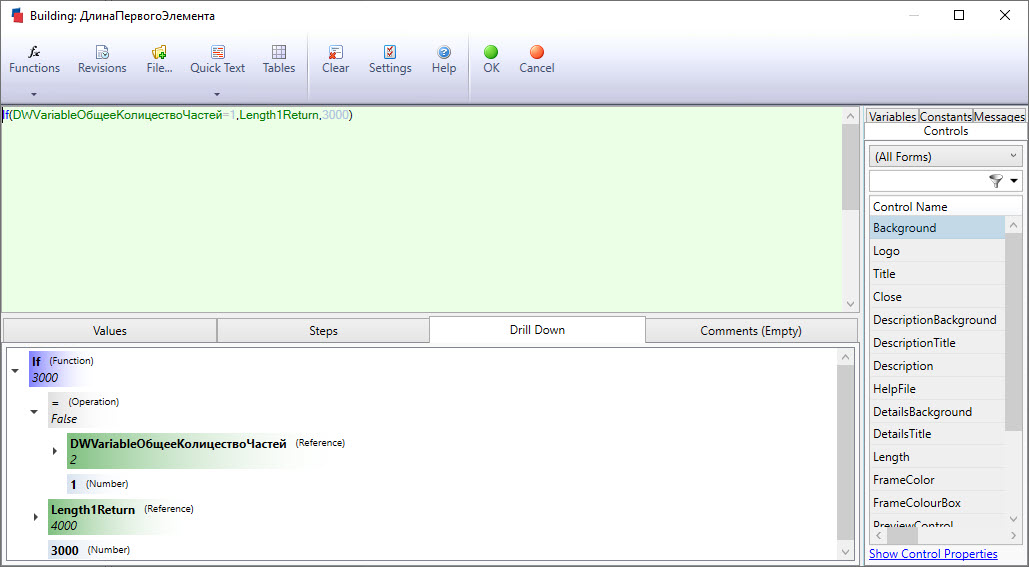Image resolution: width=1029 pixels, height=567 pixels.
Task: Select the = (Operation) False node
Action: pos(84,410)
